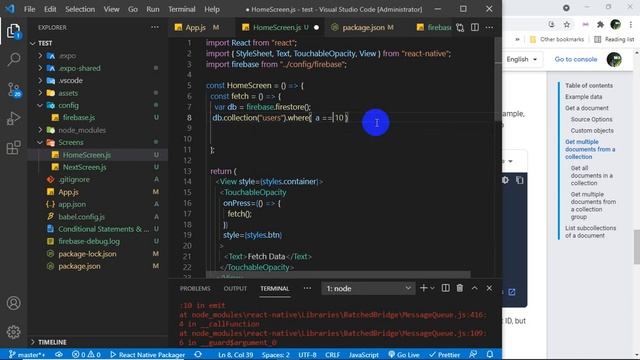Screen dimensions: 640x360
Task: Show more panel tabs ellipsis
Action: pos(307,288)
